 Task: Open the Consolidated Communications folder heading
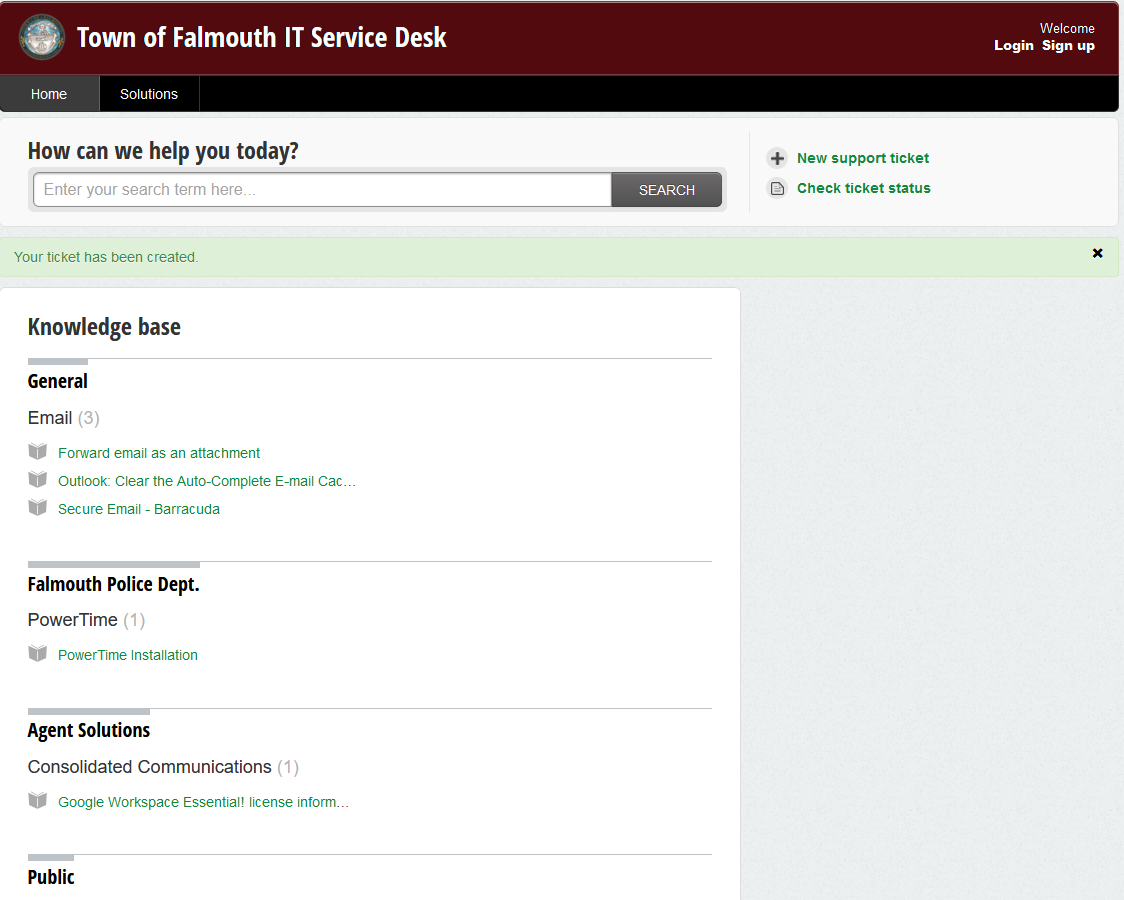click(x=150, y=767)
